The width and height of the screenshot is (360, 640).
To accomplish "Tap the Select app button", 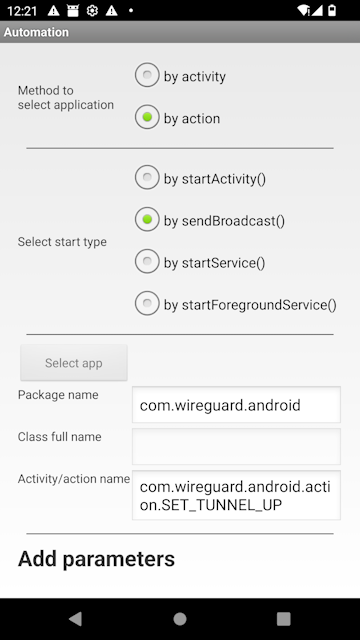I will (x=74, y=362).
